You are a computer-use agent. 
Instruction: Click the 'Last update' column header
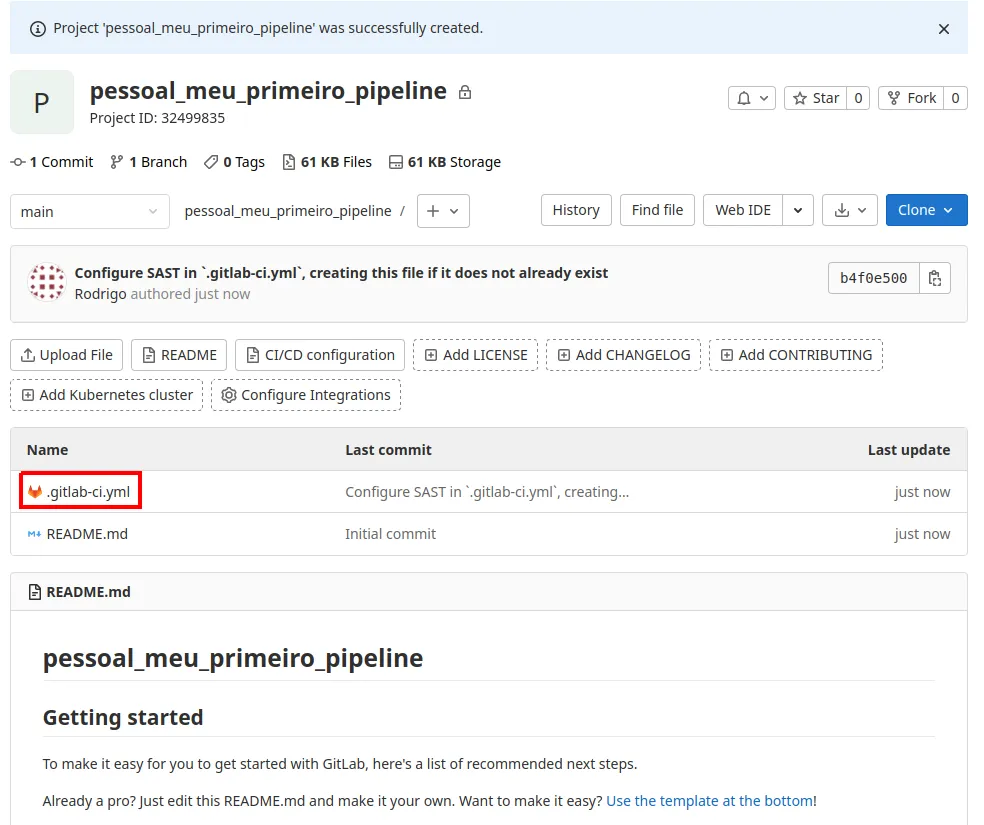[x=909, y=450]
